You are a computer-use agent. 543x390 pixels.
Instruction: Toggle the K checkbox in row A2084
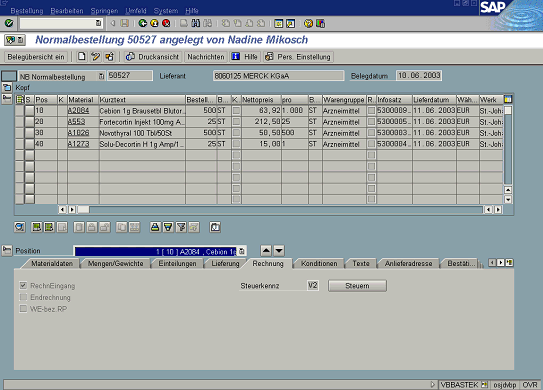[236, 110]
